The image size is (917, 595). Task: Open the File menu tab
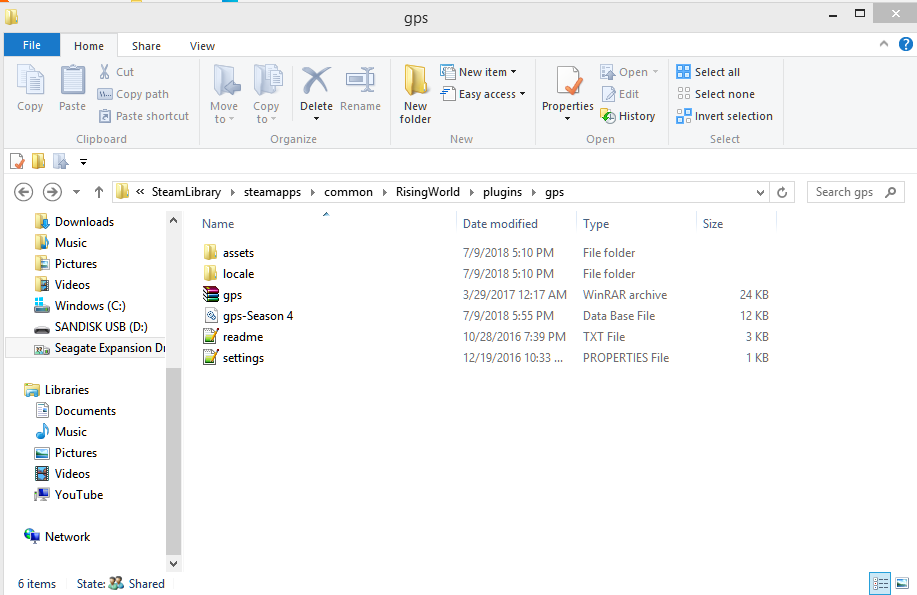pyautogui.click(x=31, y=46)
